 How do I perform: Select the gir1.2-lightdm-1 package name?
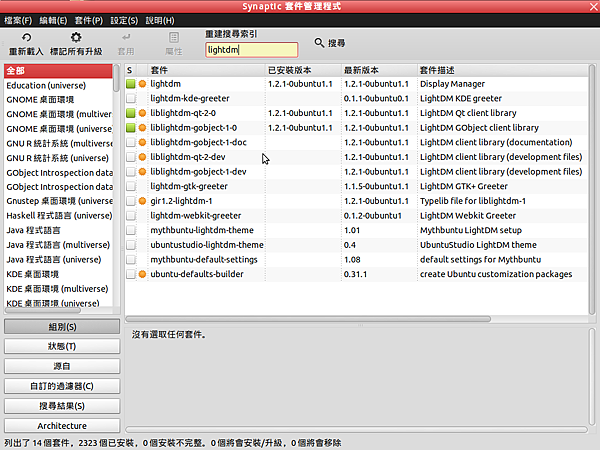(x=181, y=201)
